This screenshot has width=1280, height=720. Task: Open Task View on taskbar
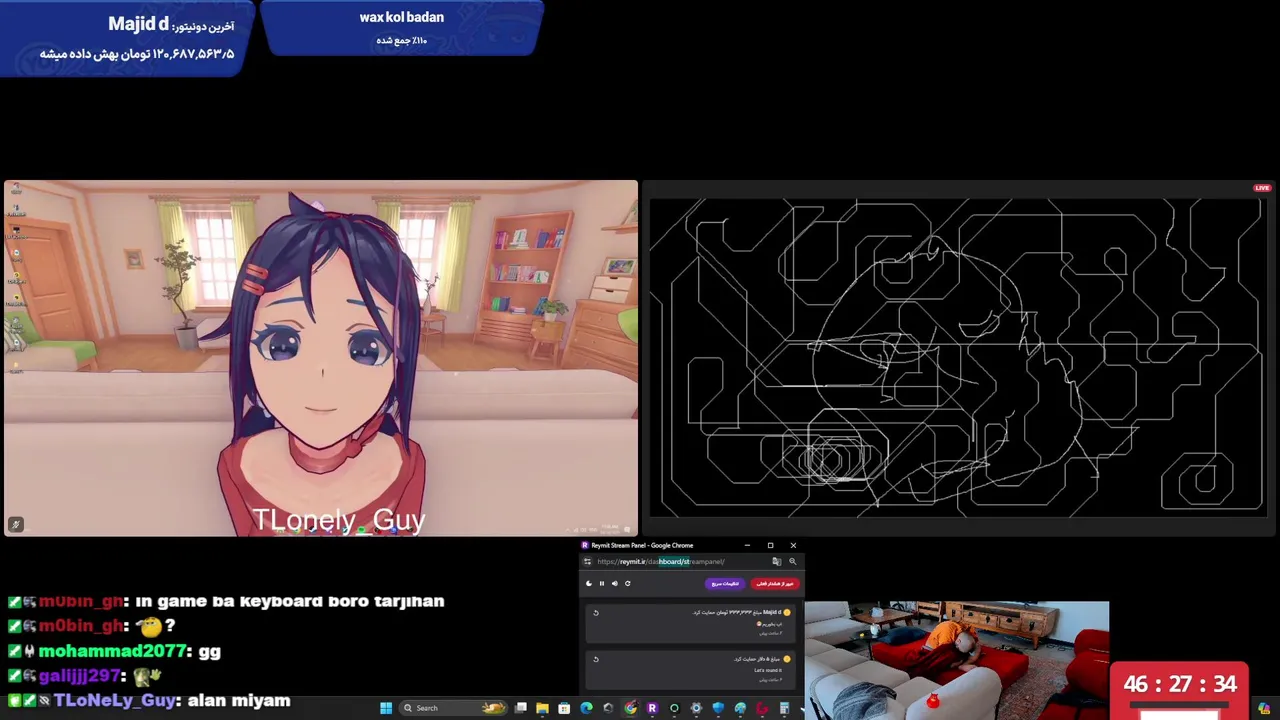click(521, 708)
